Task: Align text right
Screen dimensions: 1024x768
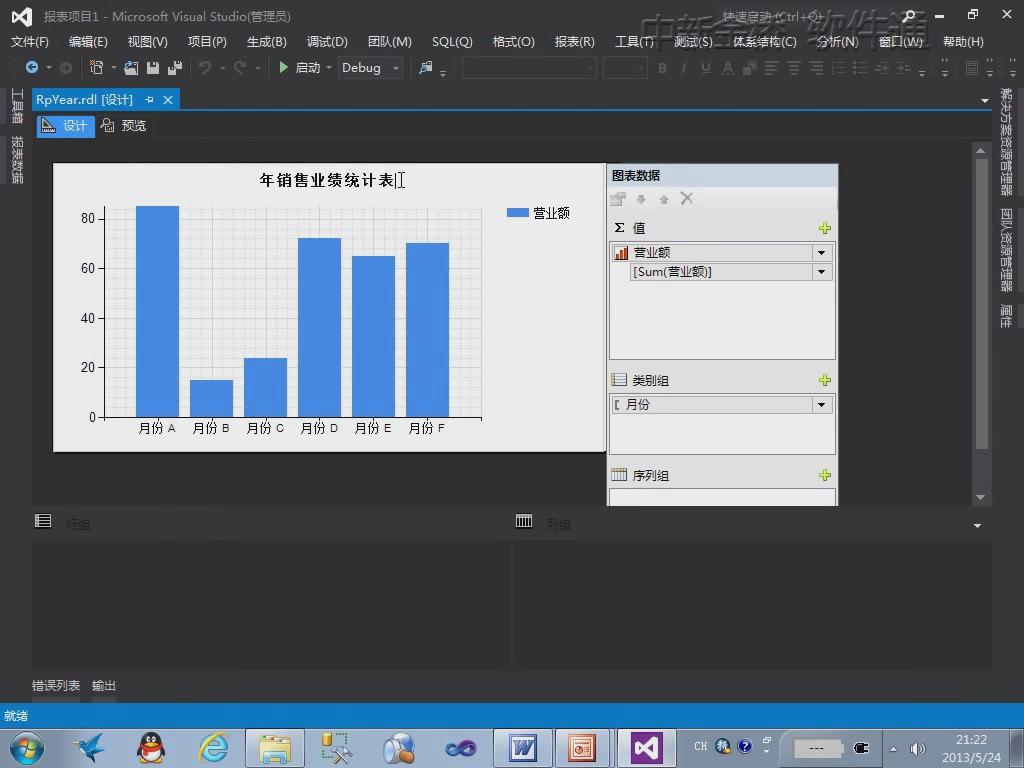Action: [x=816, y=68]
